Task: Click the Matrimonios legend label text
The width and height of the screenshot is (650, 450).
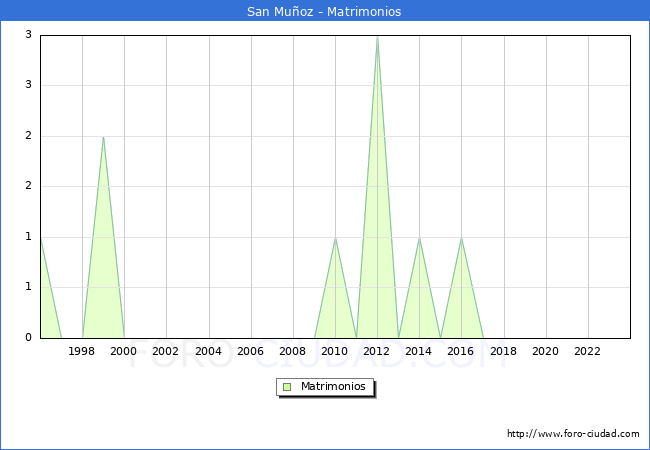Action: pos(334,386)
